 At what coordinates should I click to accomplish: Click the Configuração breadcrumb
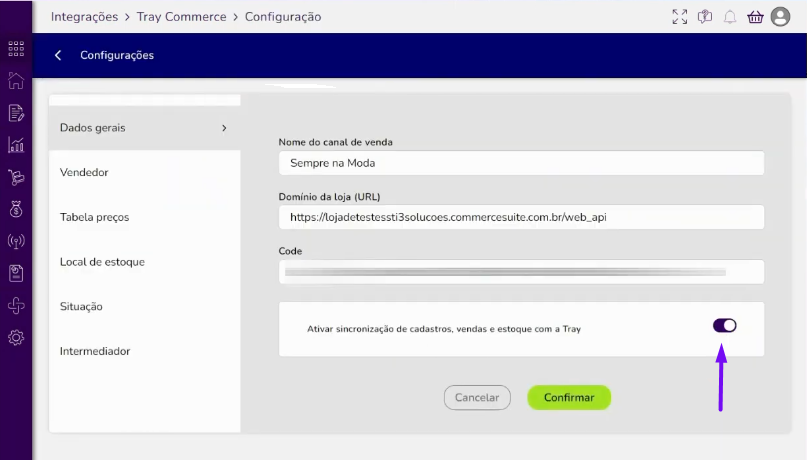[x=283, y=17]
